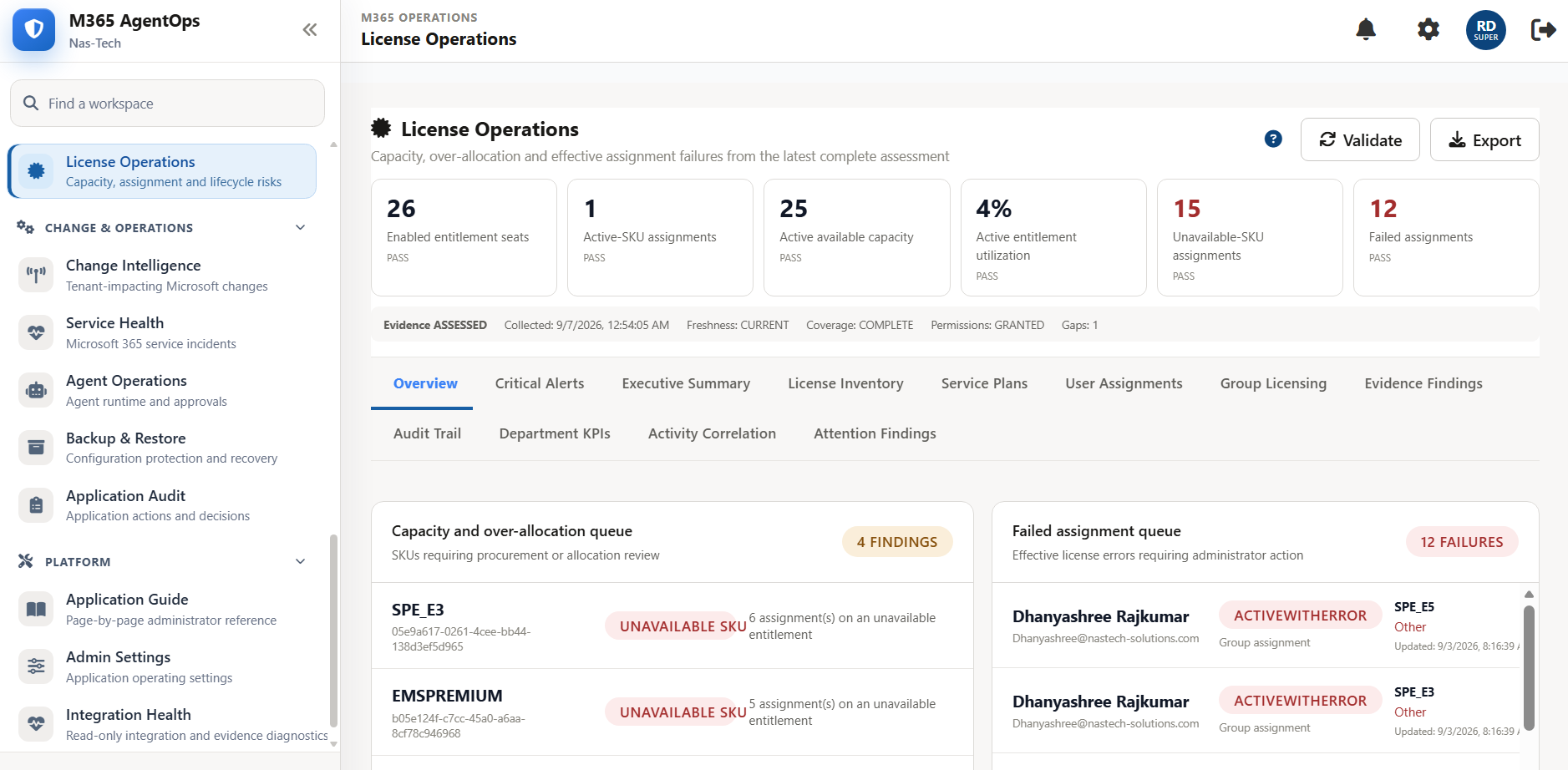Screen dimensions: 1568x770
Task: Click Agent Operations robot icon
Action: (x=36, y=390)
